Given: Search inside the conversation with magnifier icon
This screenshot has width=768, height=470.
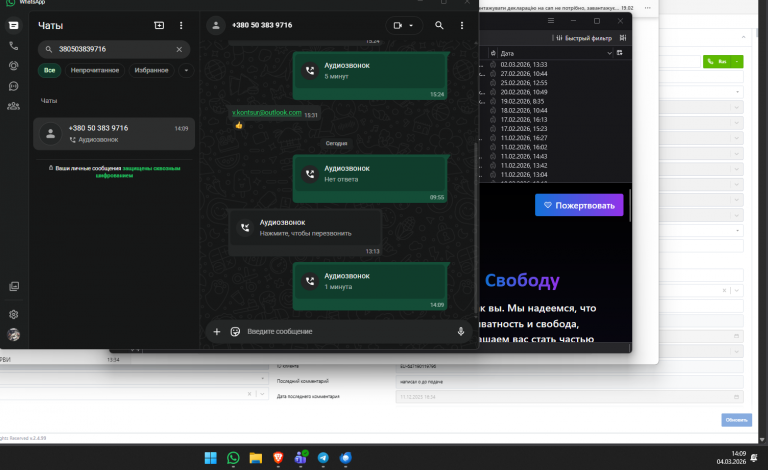Looking at the screenshot, I should click(439, 25).
